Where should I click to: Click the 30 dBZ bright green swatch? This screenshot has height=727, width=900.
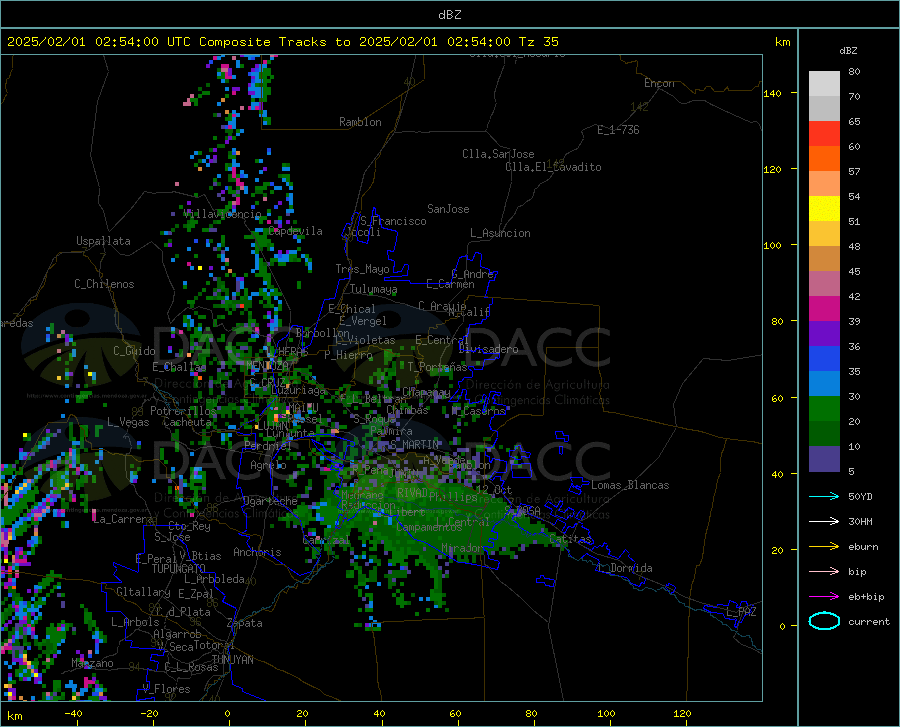[x=824, y=409]
